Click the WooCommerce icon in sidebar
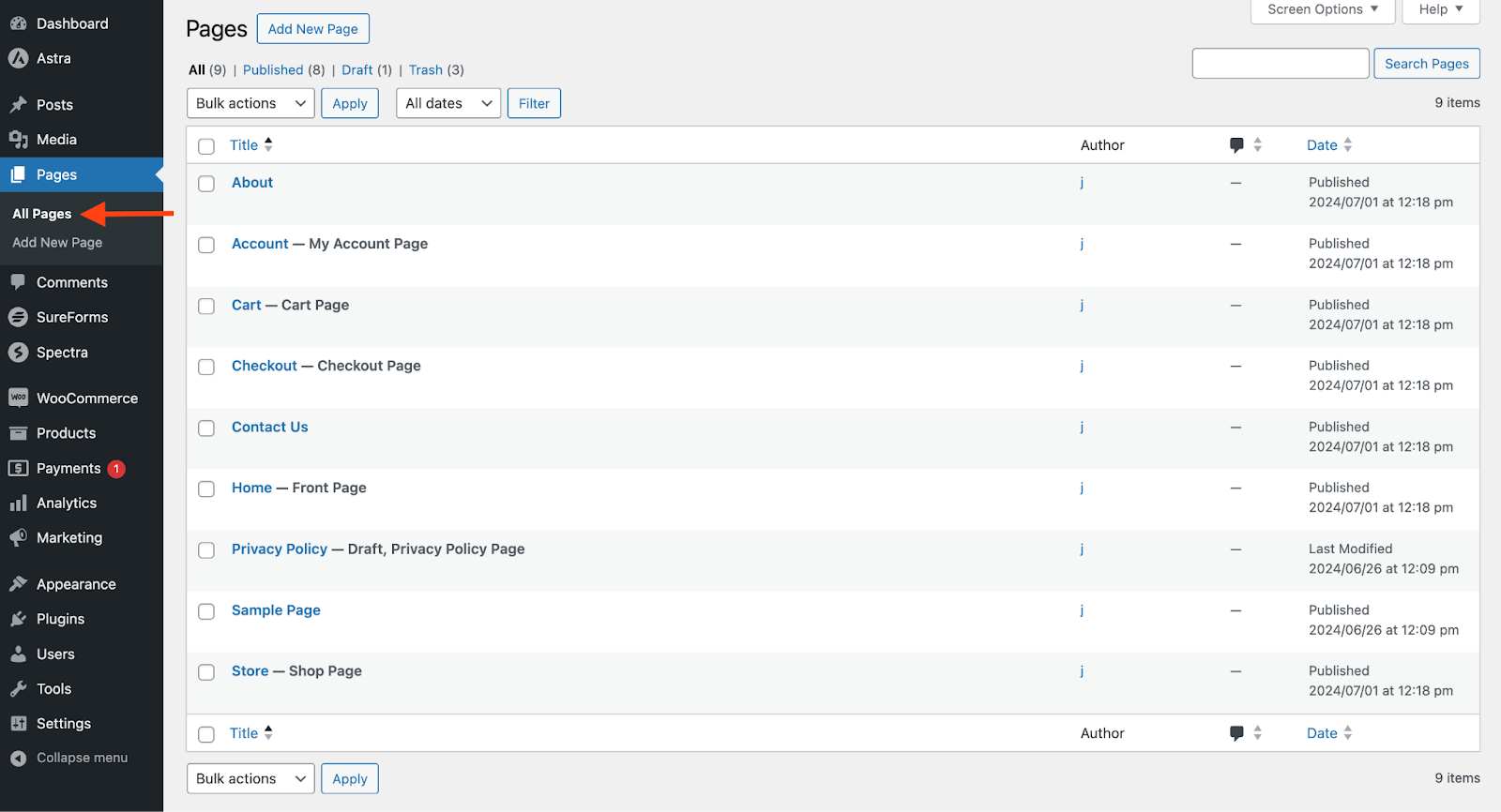Screen dimensions: 1501x812 tap(18, 398)
